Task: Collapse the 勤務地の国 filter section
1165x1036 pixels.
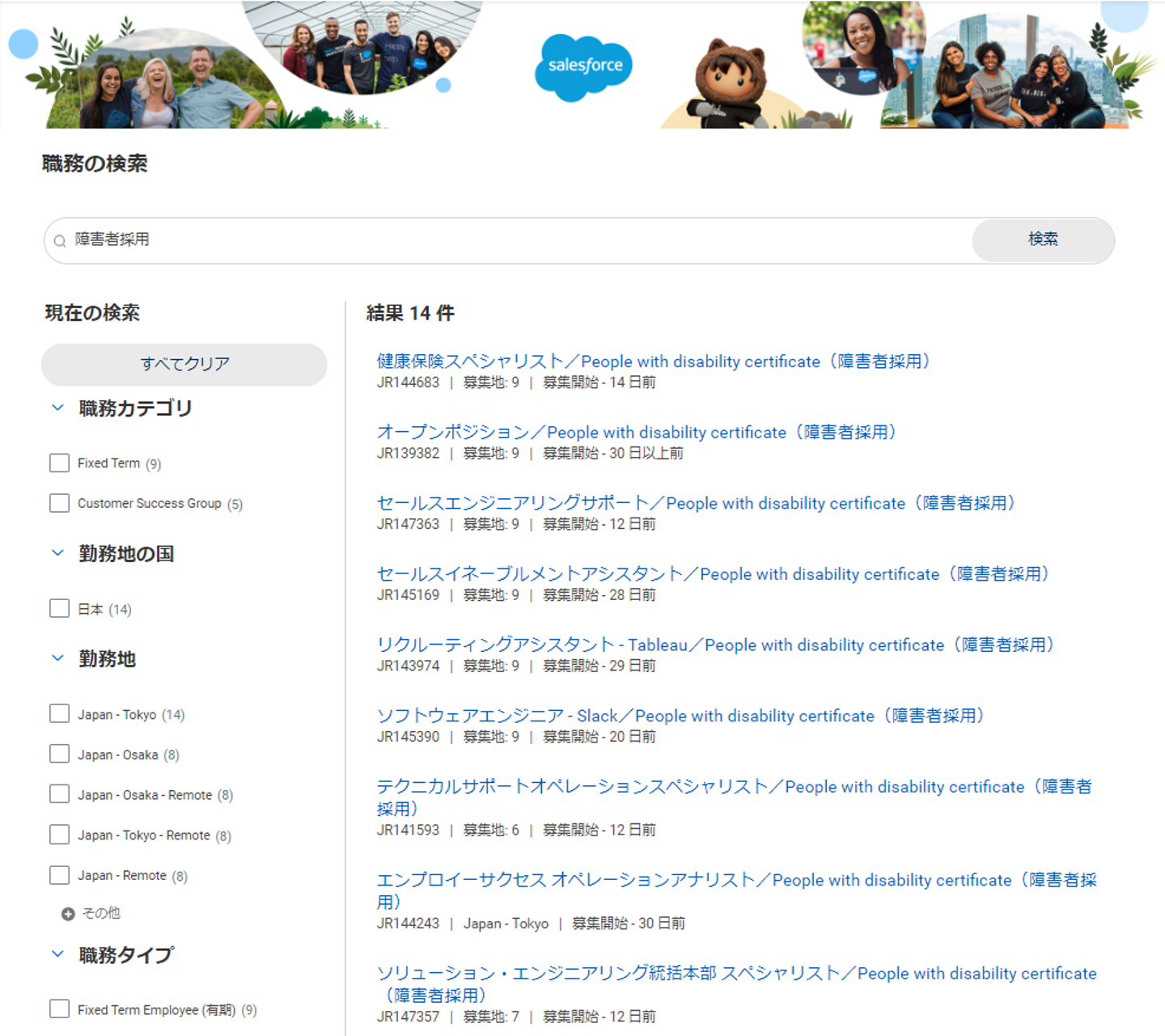Action: (x=57, y=553)
